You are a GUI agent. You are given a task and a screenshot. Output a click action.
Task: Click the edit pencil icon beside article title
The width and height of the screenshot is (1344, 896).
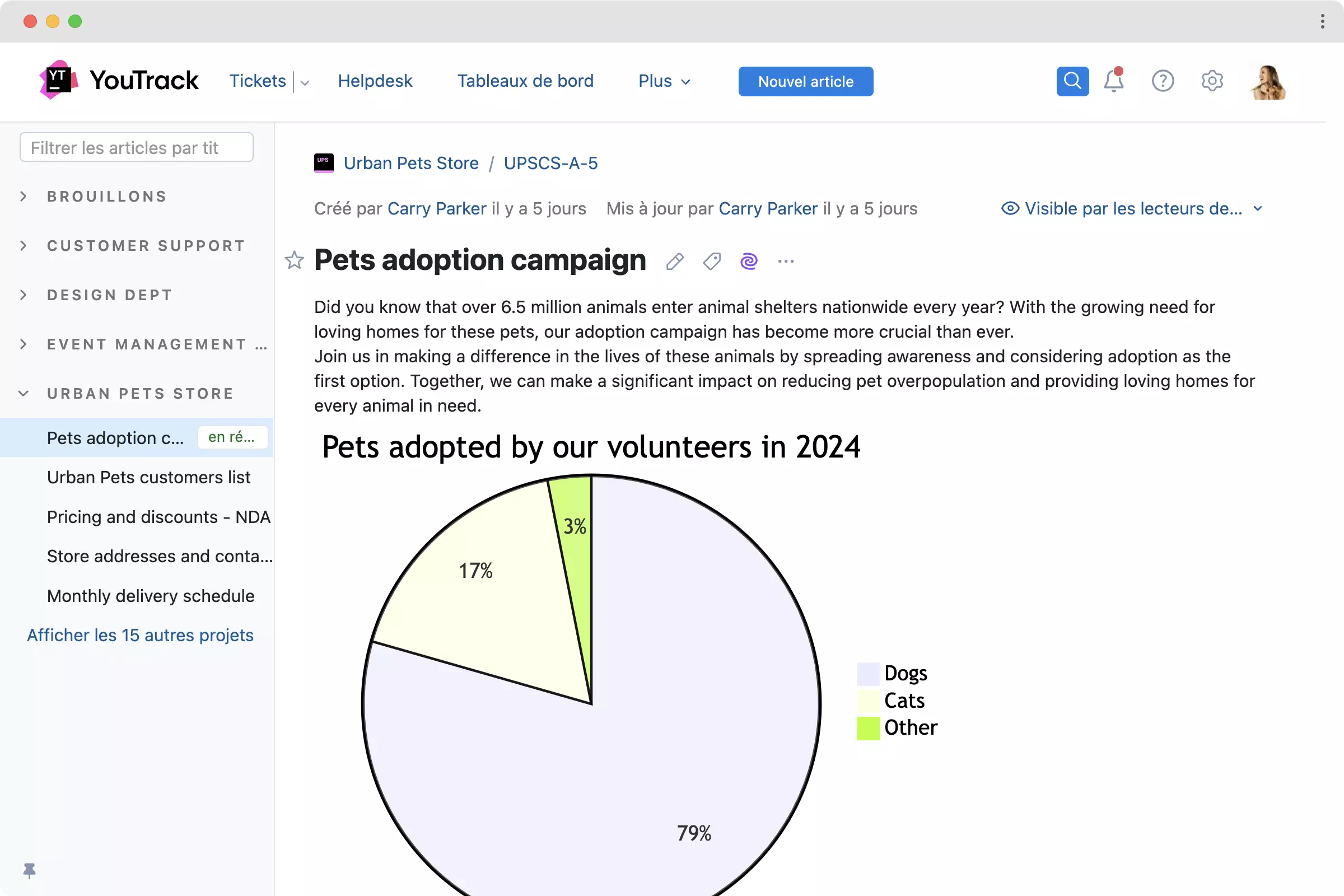click(674, 261)
